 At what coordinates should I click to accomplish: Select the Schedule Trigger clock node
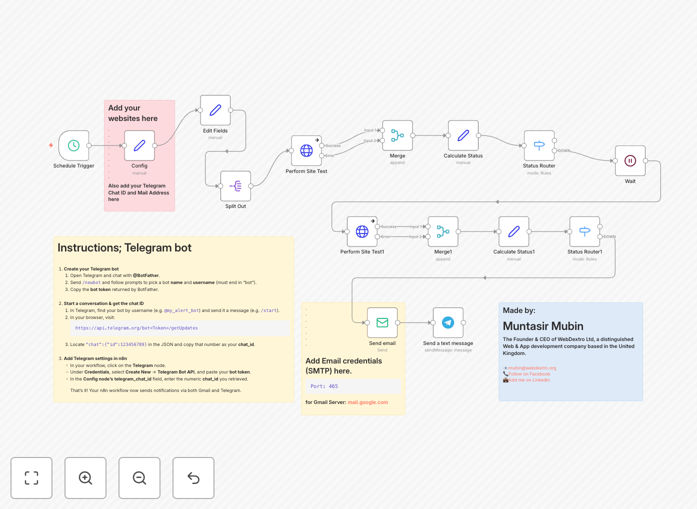pos(74,145)
